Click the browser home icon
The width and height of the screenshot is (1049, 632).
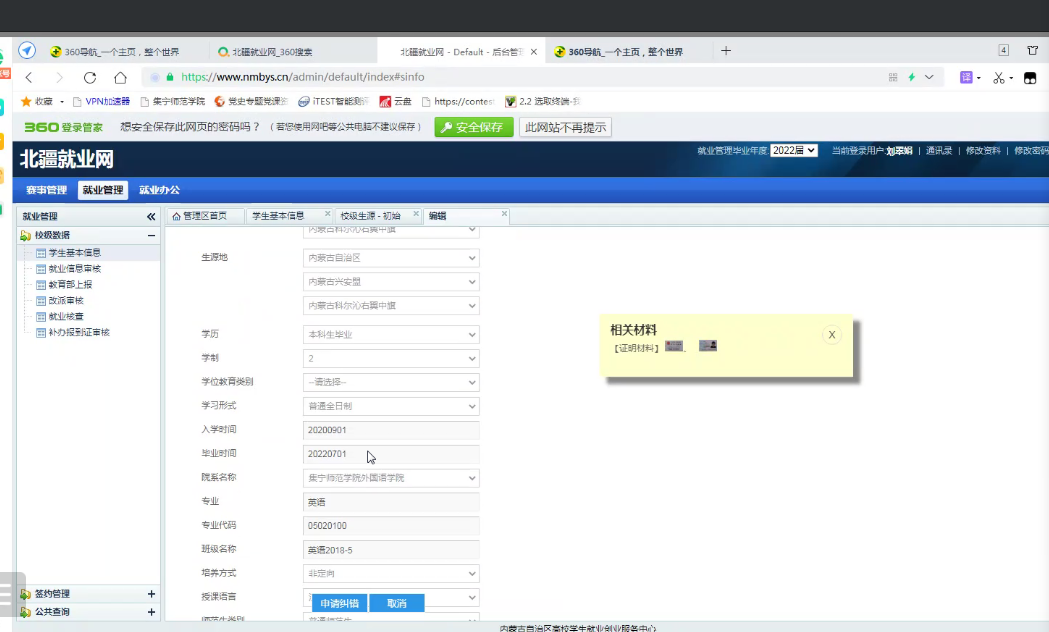[120, 77]
